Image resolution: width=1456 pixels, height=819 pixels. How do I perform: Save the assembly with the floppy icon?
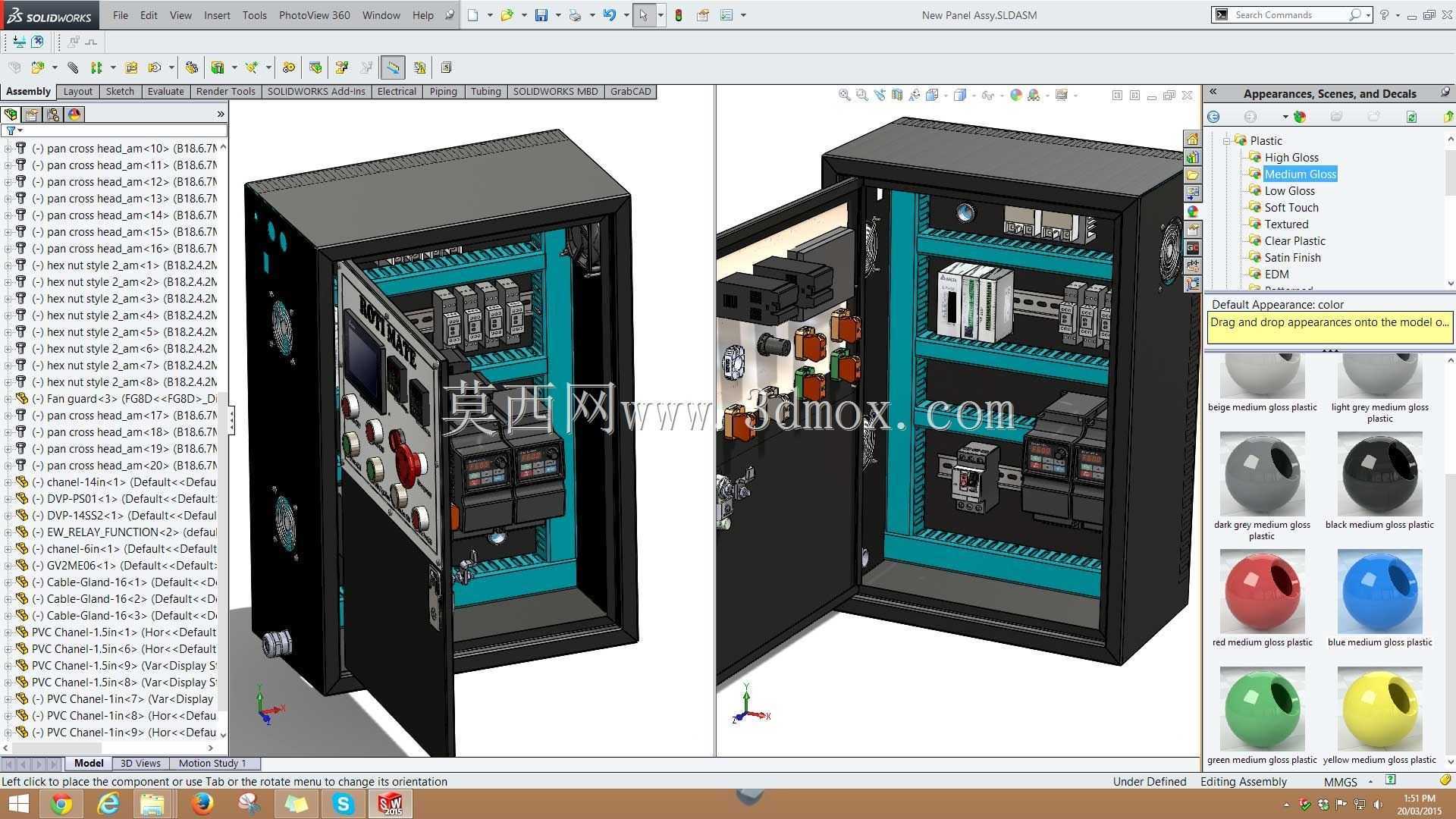pyautogui.click(x=541, y=15)
